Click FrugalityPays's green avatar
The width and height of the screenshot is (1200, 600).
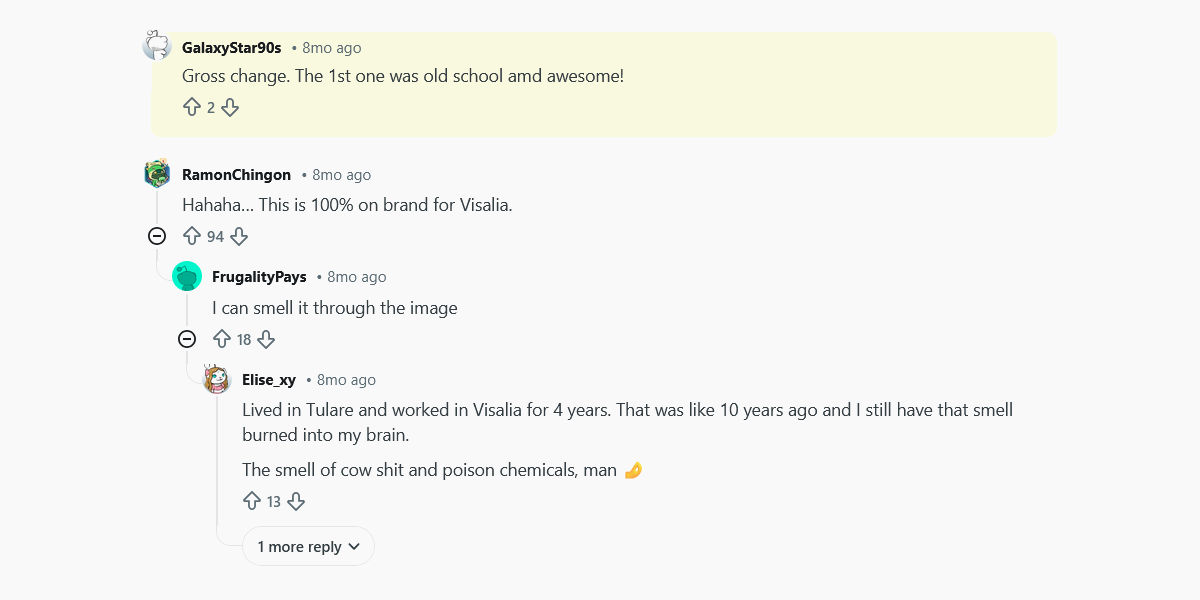pos(187,276)
